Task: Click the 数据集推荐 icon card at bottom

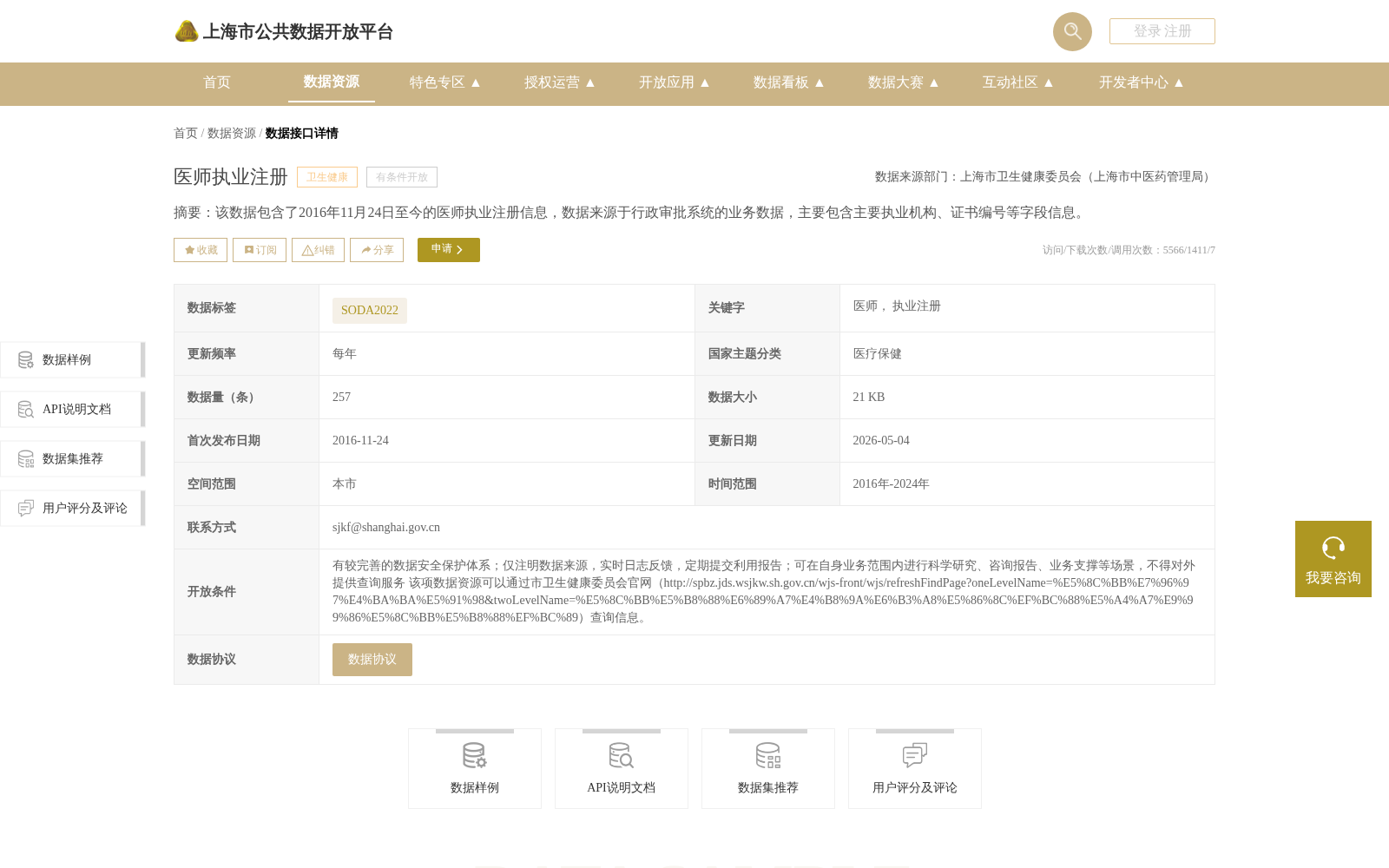Action: click(768, 769)
